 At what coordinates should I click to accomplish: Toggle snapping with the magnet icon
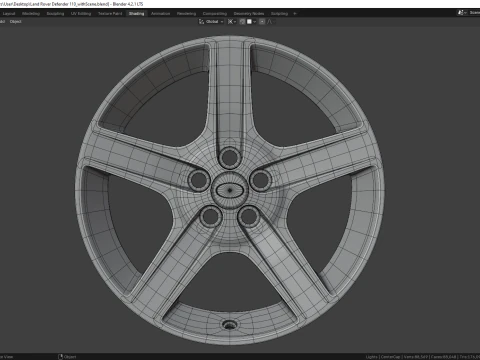click(x=242, y=22)
